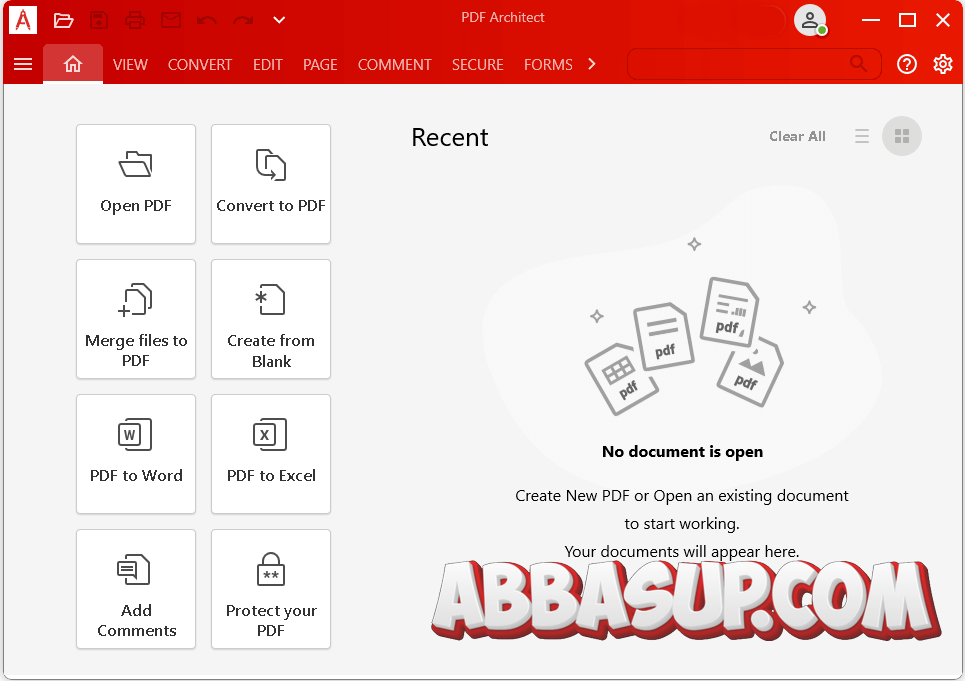
Task: Click the Save icon in title bar
Action: click(98, 20)
